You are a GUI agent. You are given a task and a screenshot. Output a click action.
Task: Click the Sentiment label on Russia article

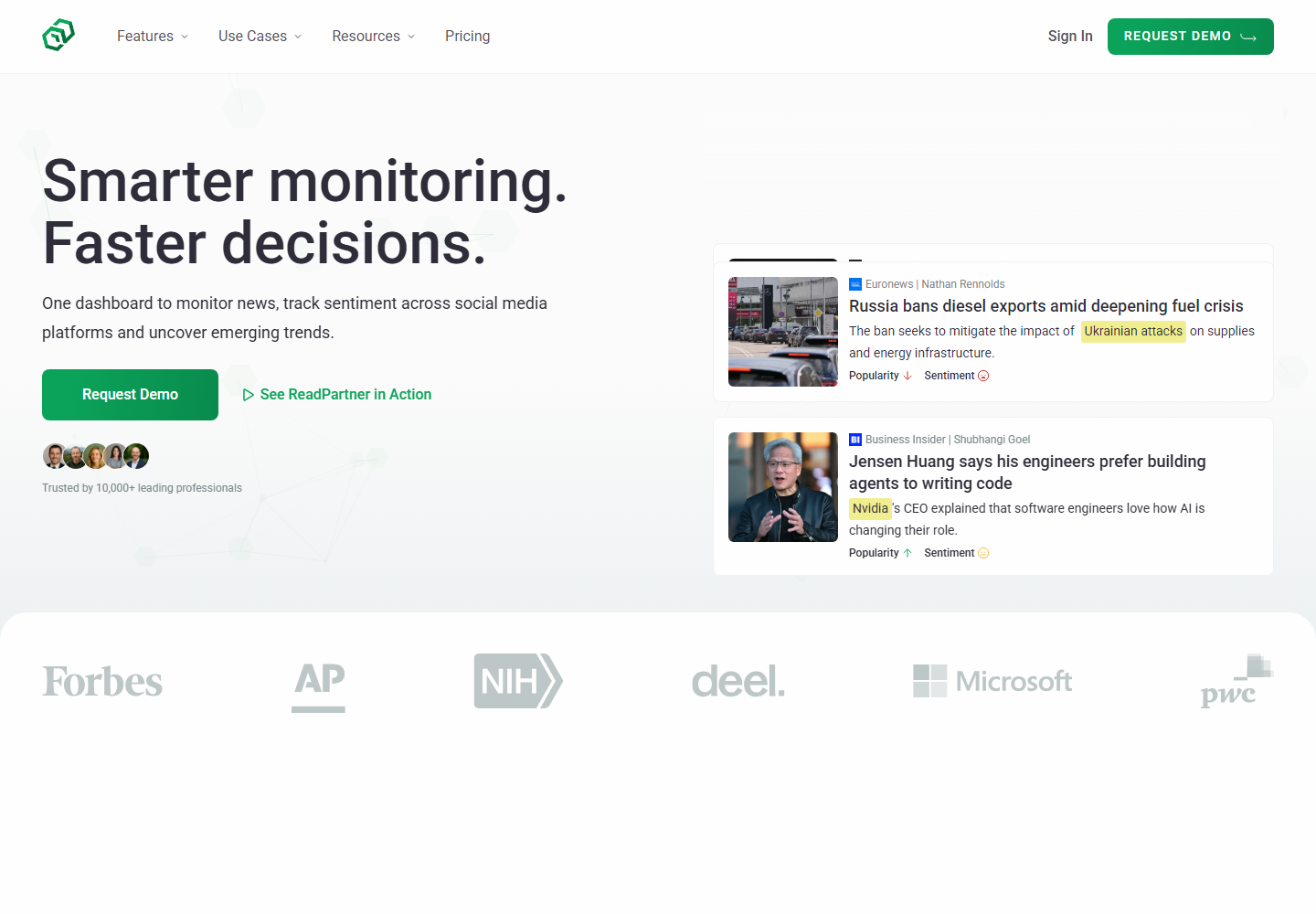(x=950, y=376)
